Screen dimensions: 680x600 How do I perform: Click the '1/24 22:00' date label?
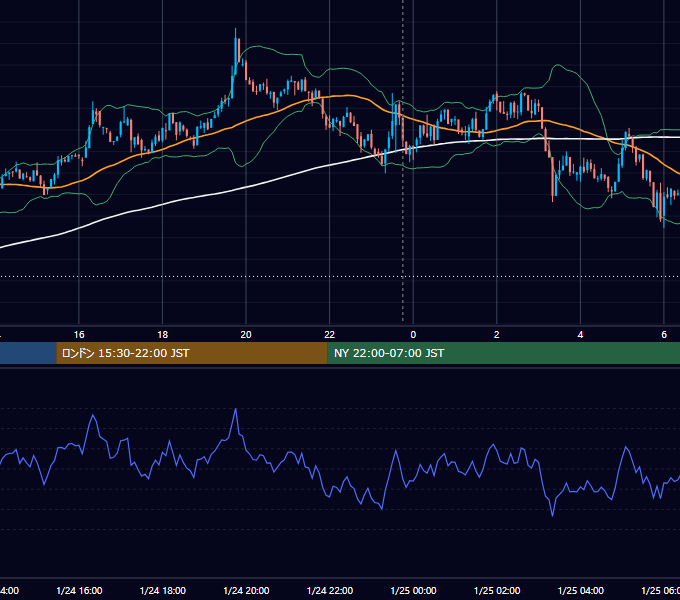coord(330,591)
